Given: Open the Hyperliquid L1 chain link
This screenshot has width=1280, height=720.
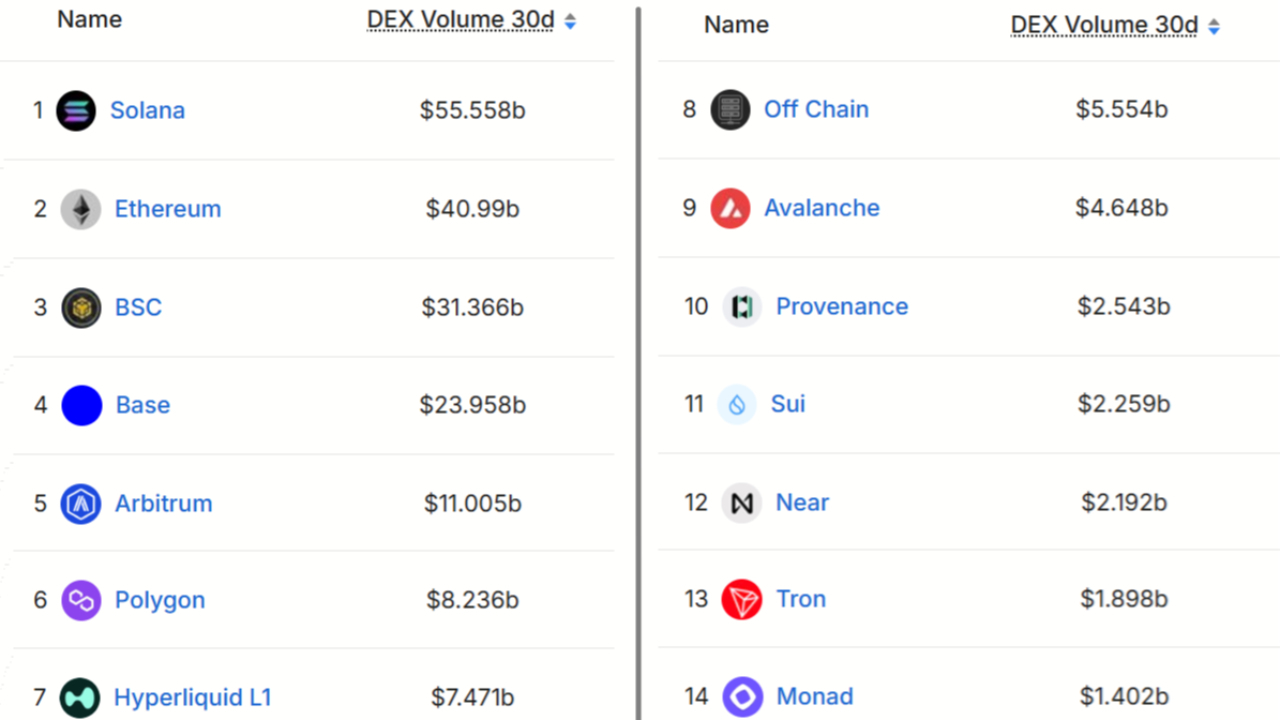Looking at the screenshot, I should pyautogui.click(x=192, y=697).
